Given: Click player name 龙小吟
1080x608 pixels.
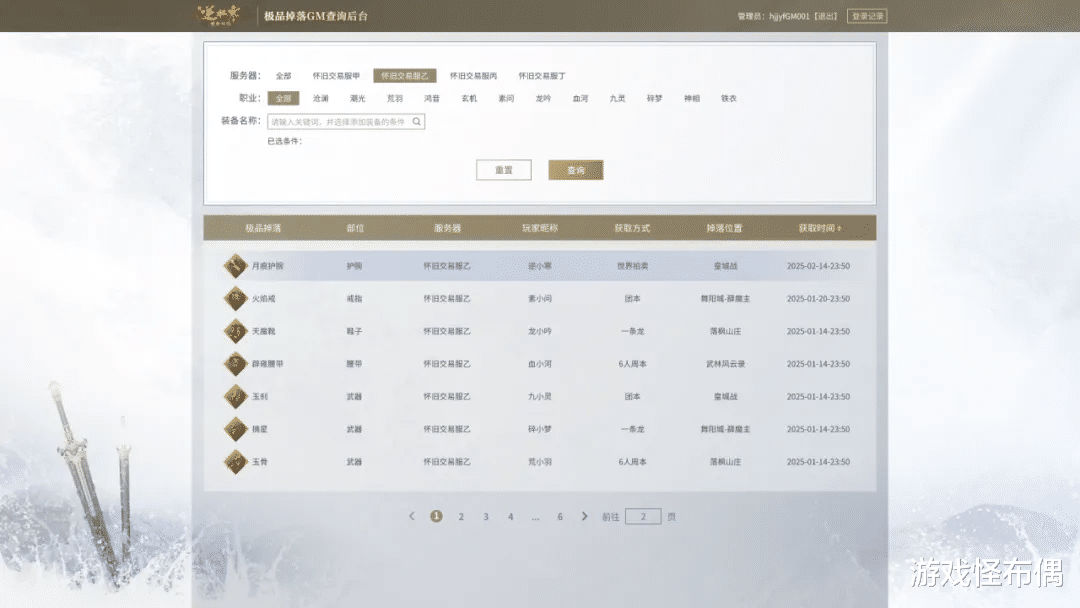Looking at the screenshot, I should pyautogui.click(x=540, y=331).
